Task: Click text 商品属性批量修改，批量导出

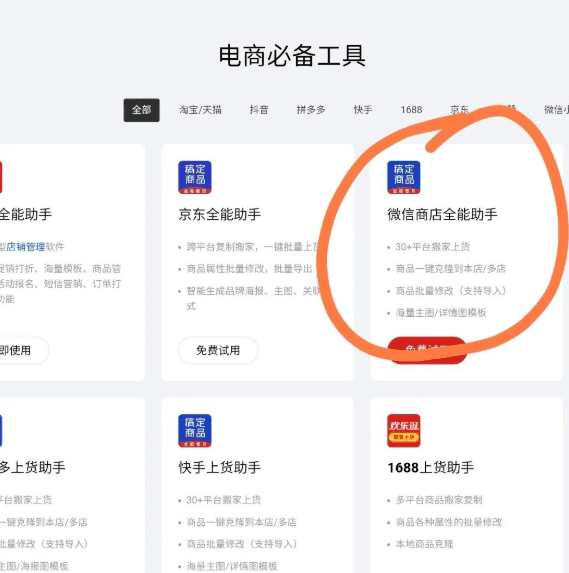Action: point(249,269)
